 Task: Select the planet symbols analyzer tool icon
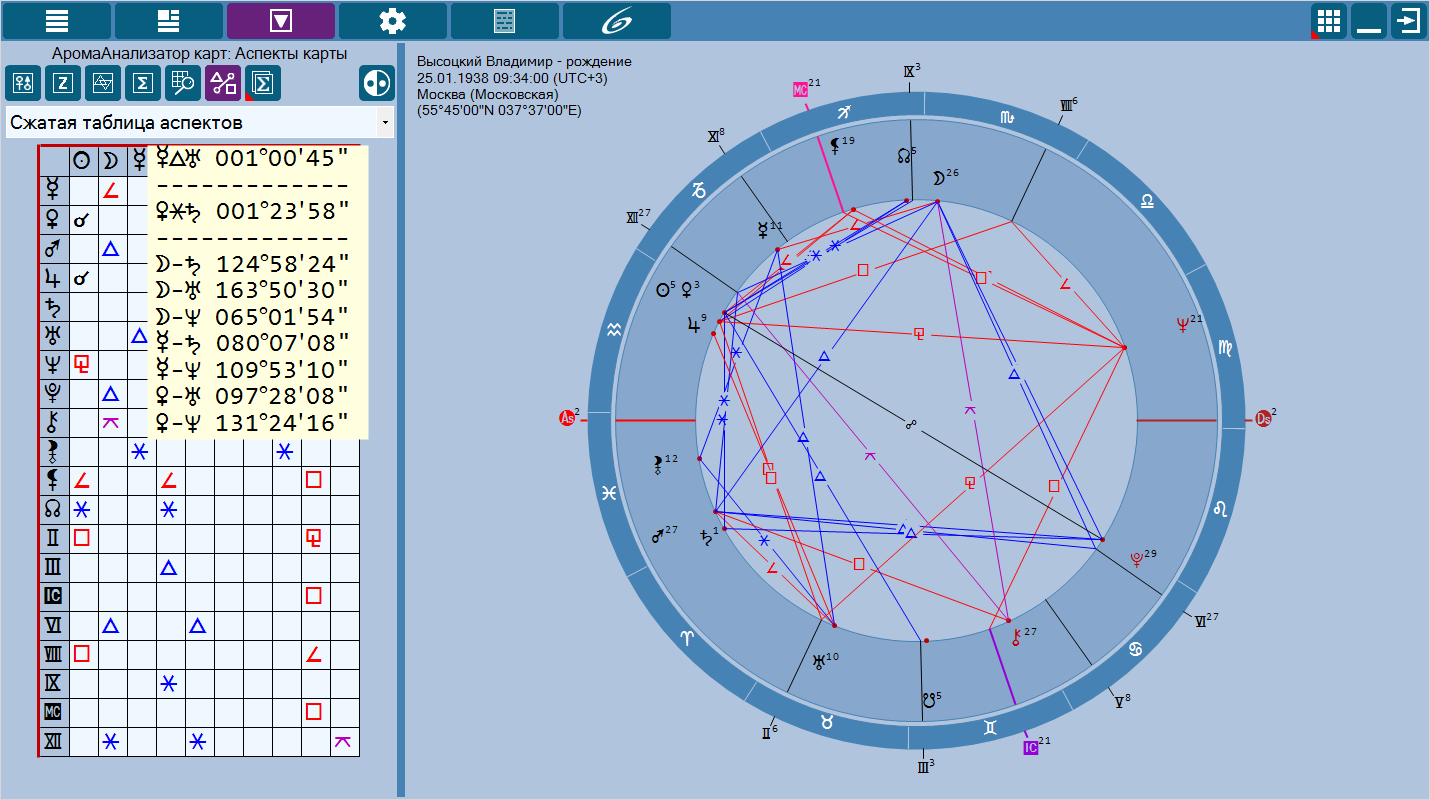[x=23, y=84]
